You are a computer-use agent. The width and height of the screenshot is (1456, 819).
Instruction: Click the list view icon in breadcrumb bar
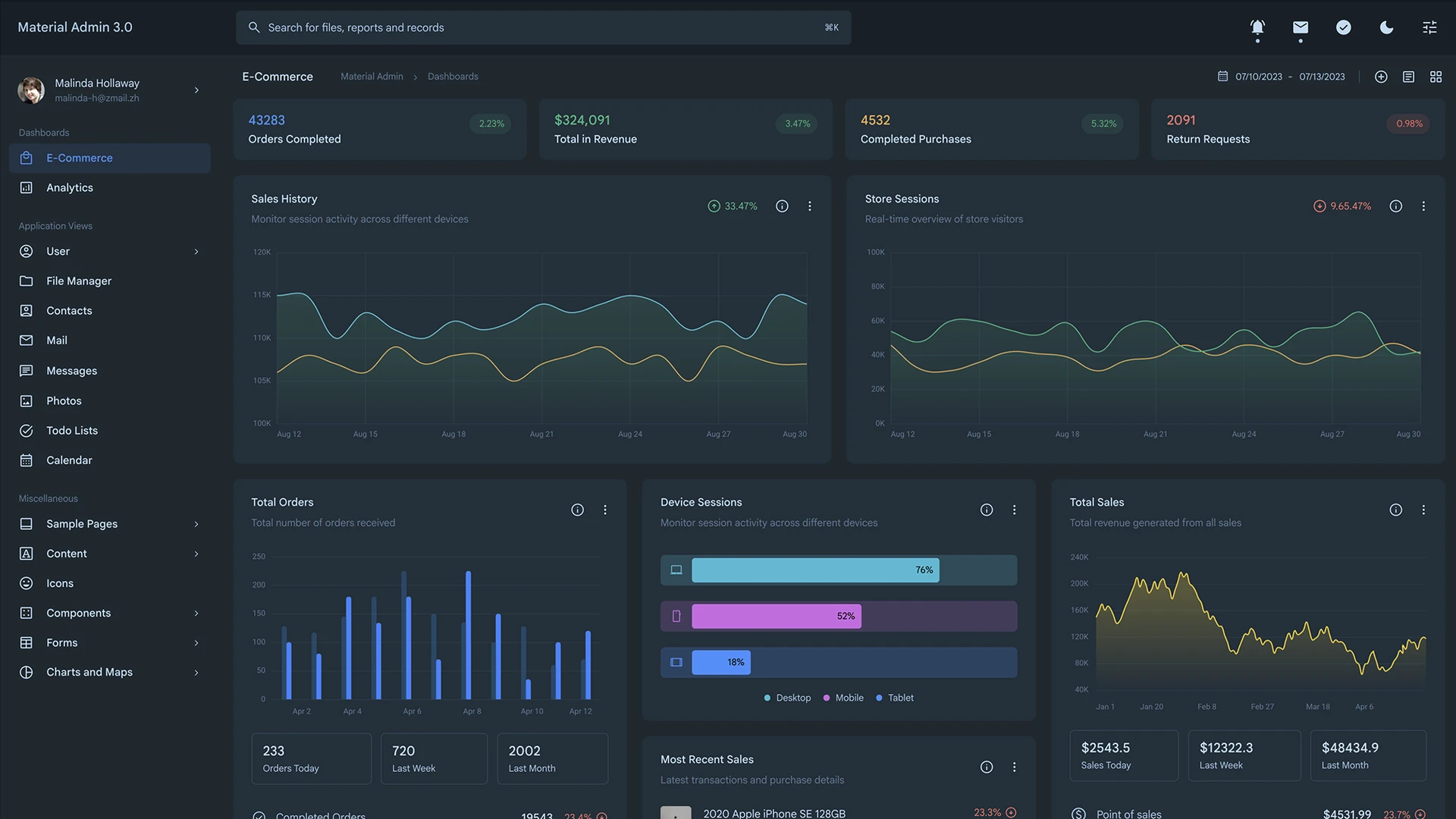pyautogui.click(x=1408, y=77)
